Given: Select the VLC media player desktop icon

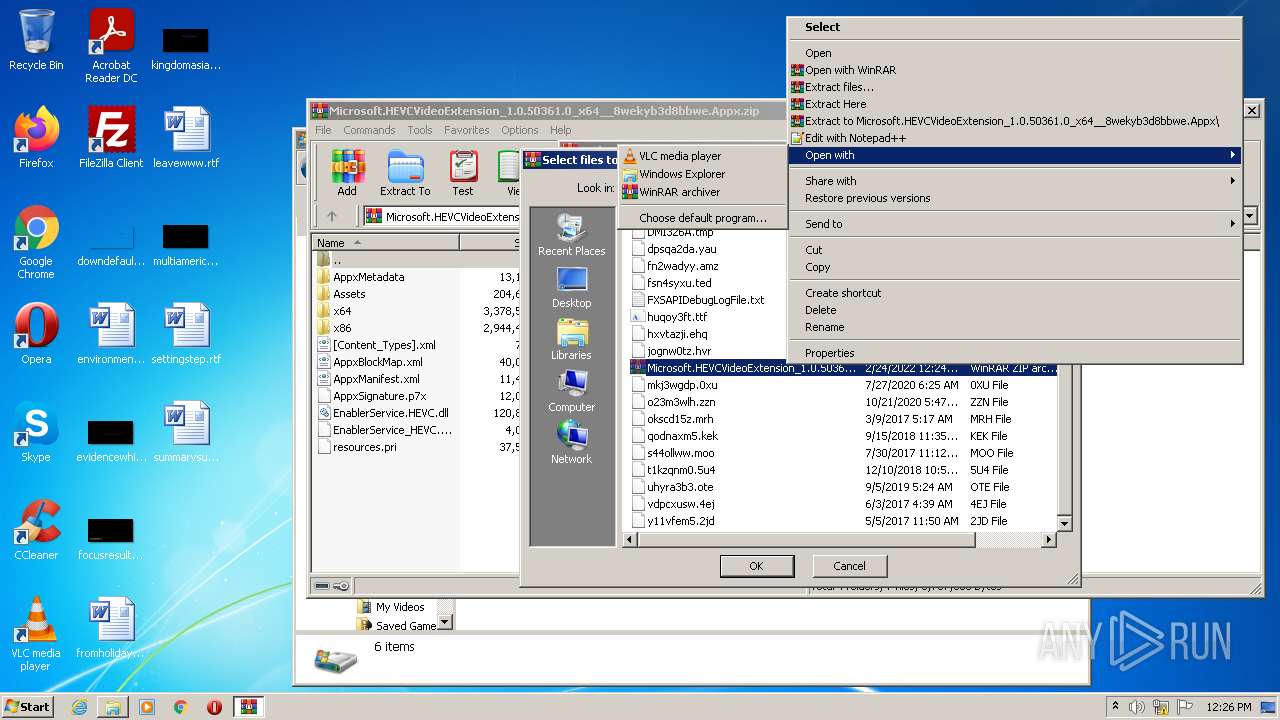Looking at the screenshot, I should pyautogui.click(x=36, y=634).
